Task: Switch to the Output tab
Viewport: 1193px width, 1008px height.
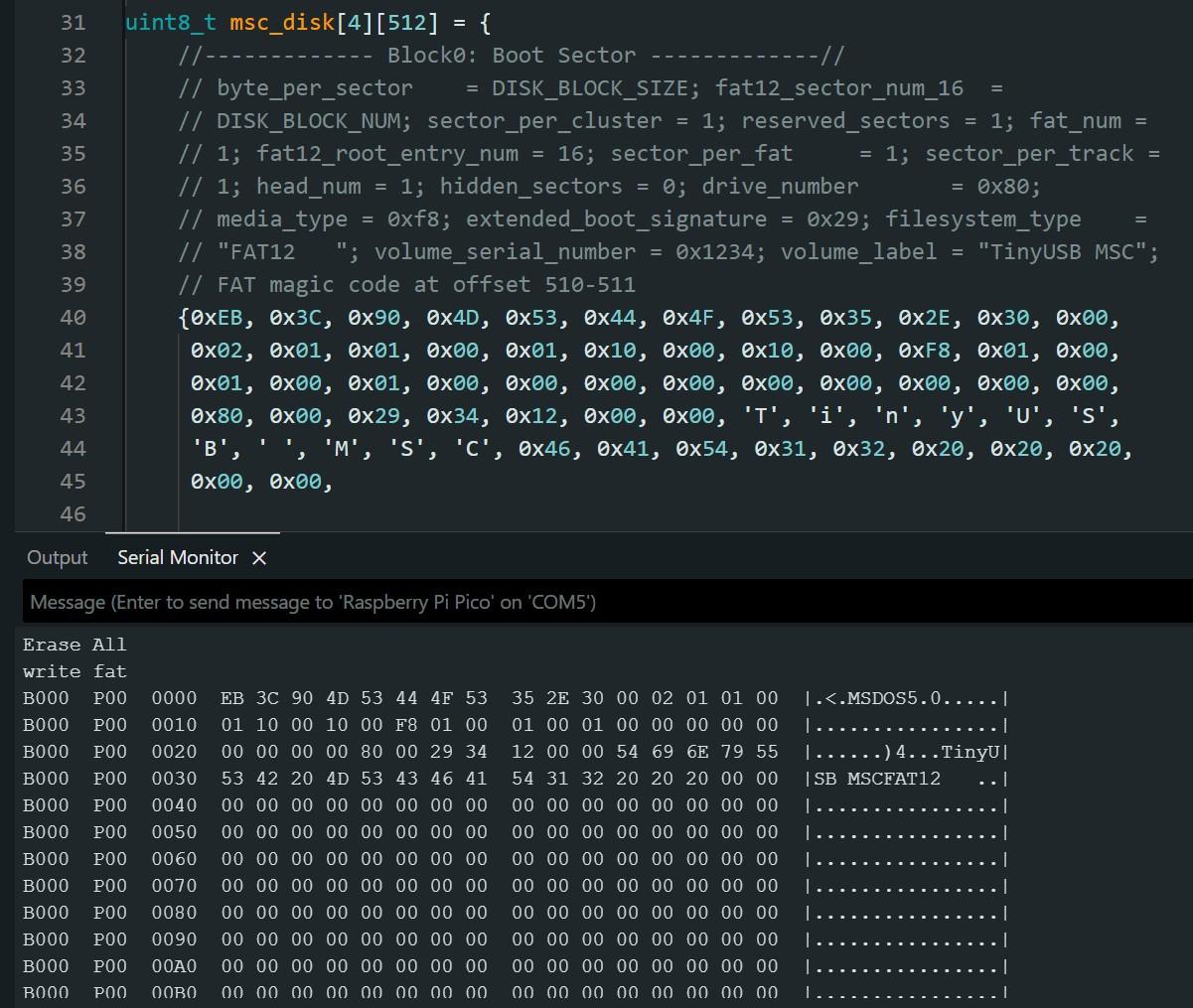Action: (x=58, y=558)
